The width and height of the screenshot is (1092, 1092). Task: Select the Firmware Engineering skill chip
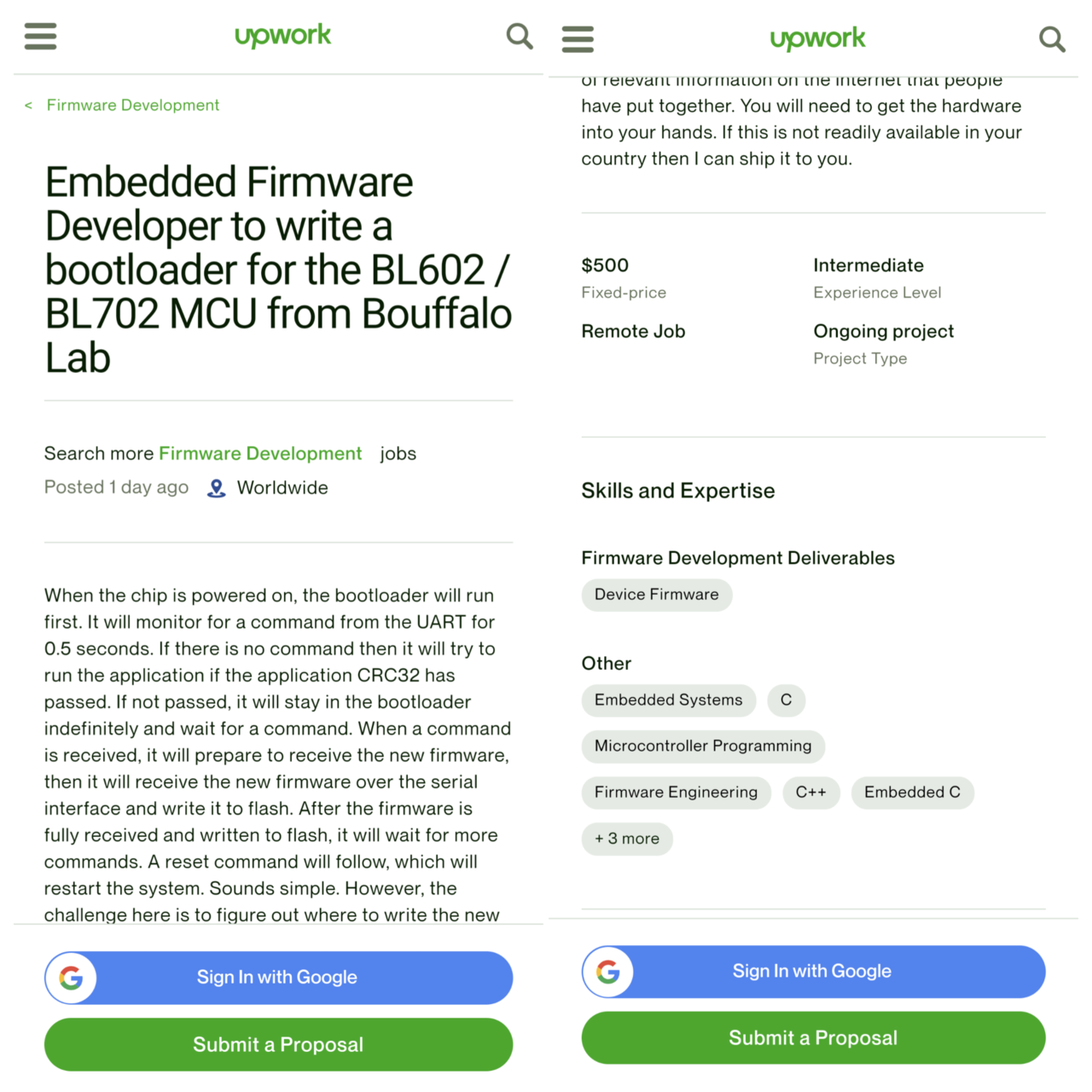click(x=676, y=793)
